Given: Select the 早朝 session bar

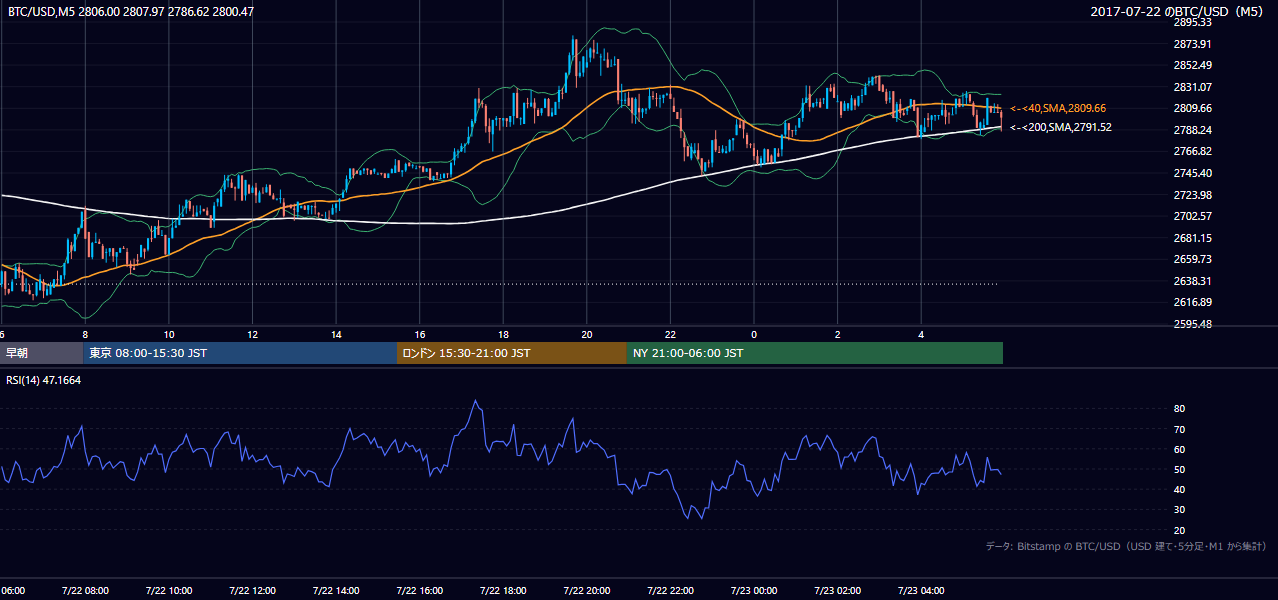Looking at the screenshot, I should pyautogui.click(x=41, y=353).
